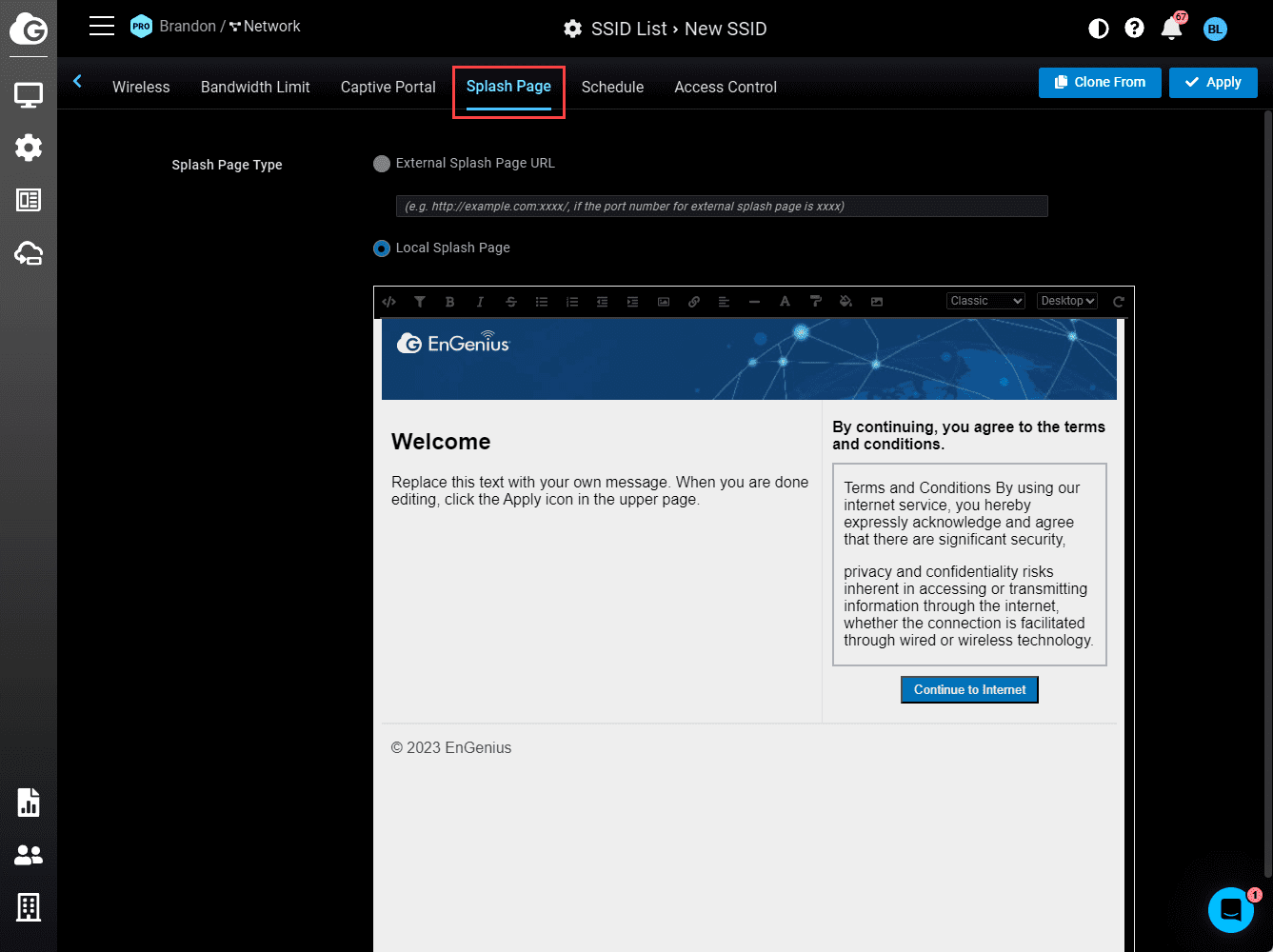Toggle the contrast theme icon

click(1099, 29)
